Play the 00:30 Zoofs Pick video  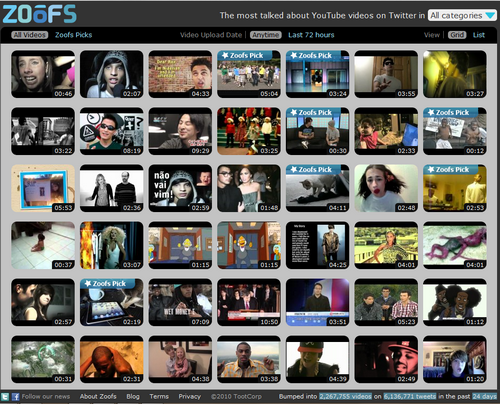(x=318, y=131)
